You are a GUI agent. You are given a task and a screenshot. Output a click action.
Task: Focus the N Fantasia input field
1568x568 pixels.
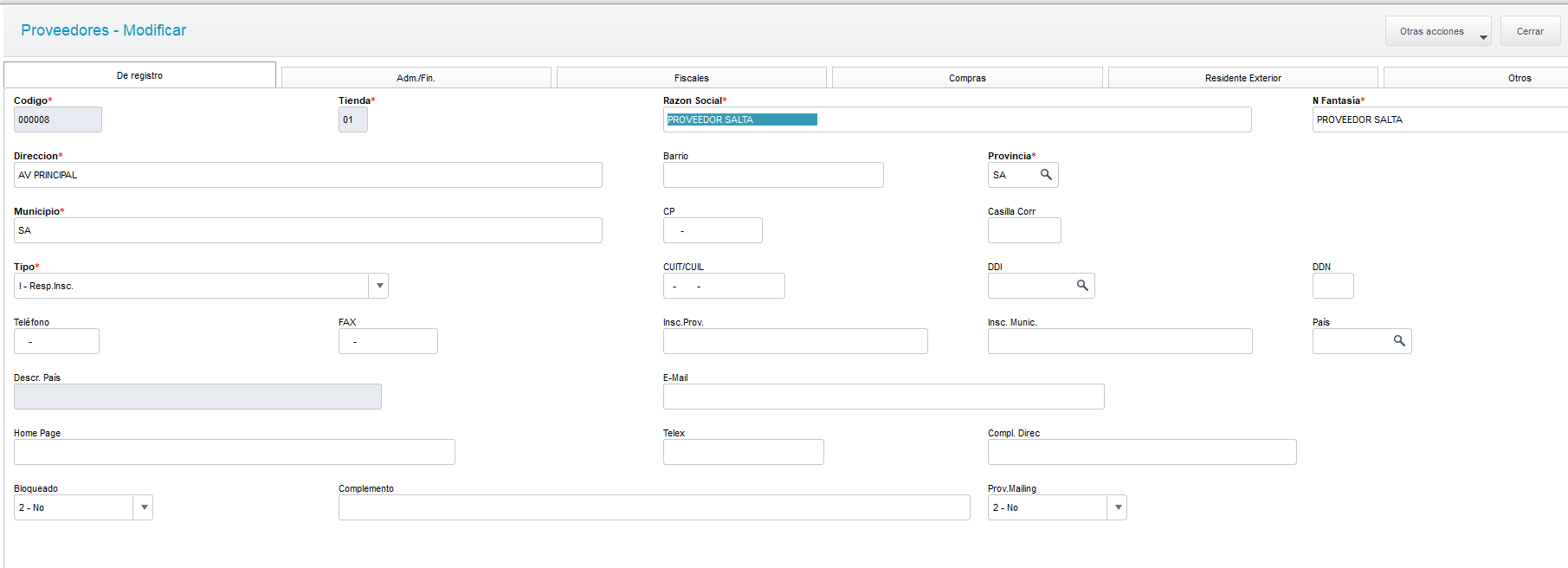coord(1440,119)
